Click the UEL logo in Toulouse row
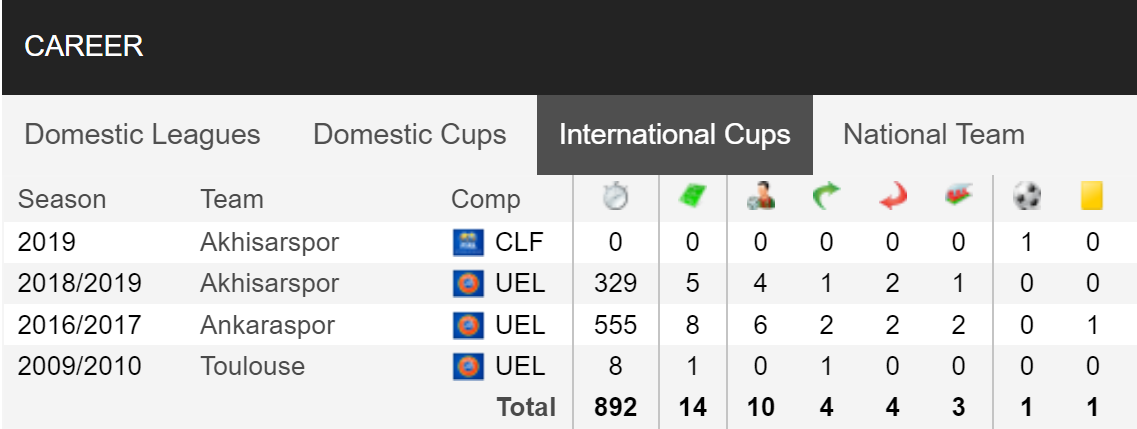 [468, 367]
